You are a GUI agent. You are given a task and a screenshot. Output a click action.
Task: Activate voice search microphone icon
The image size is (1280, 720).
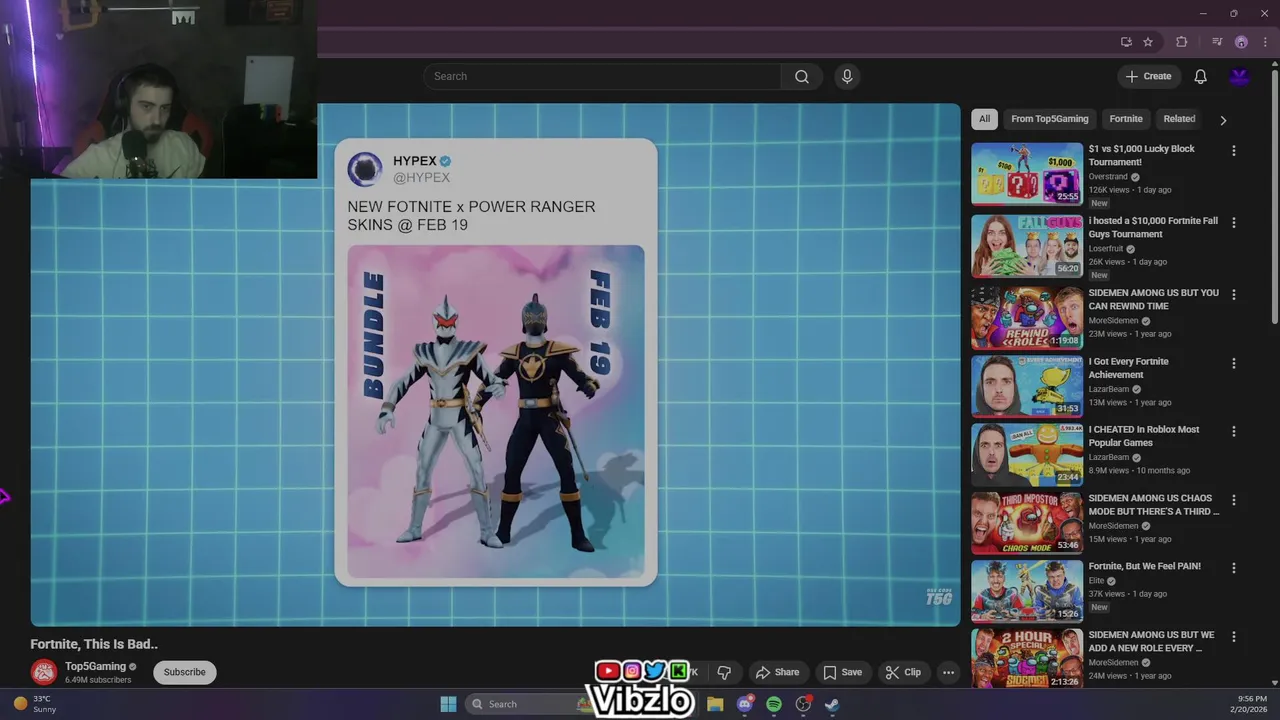pyautogui.click(x=847, y=77)
